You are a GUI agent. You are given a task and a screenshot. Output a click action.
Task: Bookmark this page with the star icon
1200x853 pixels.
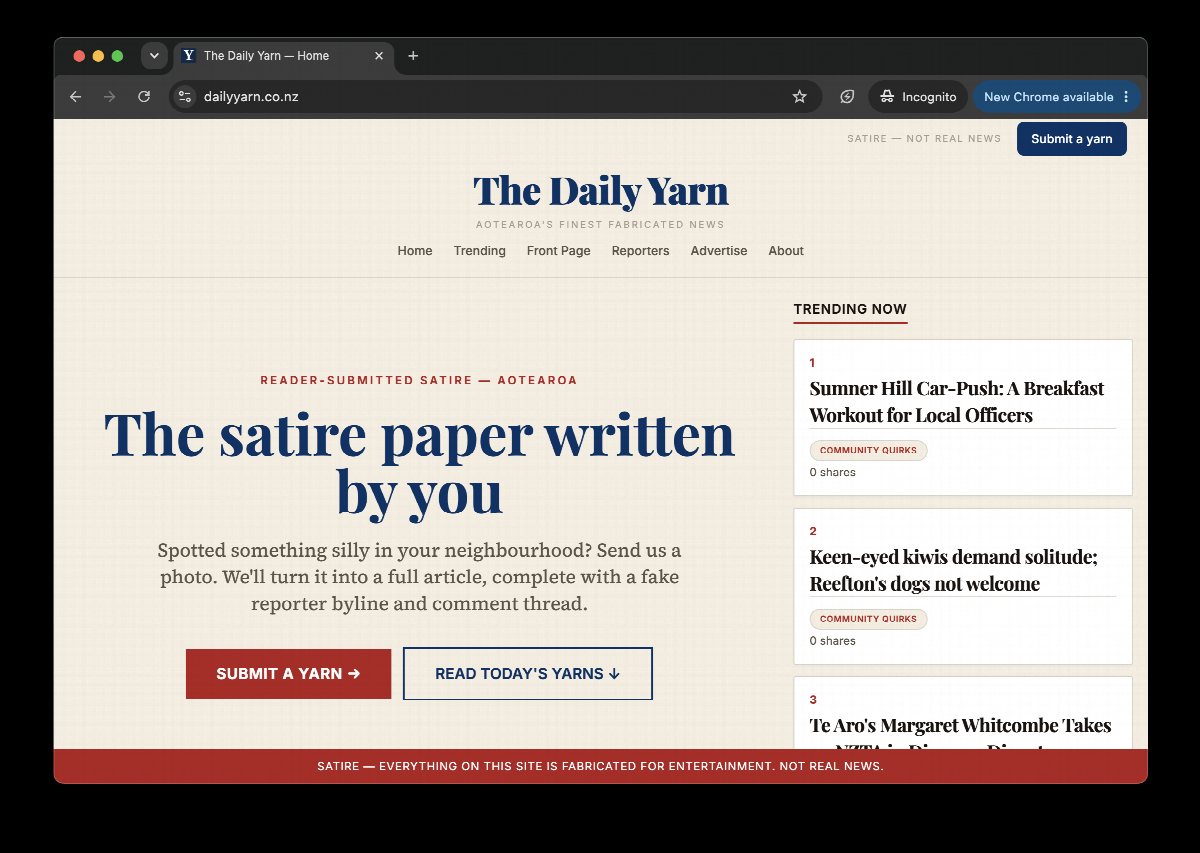[799, 97]
